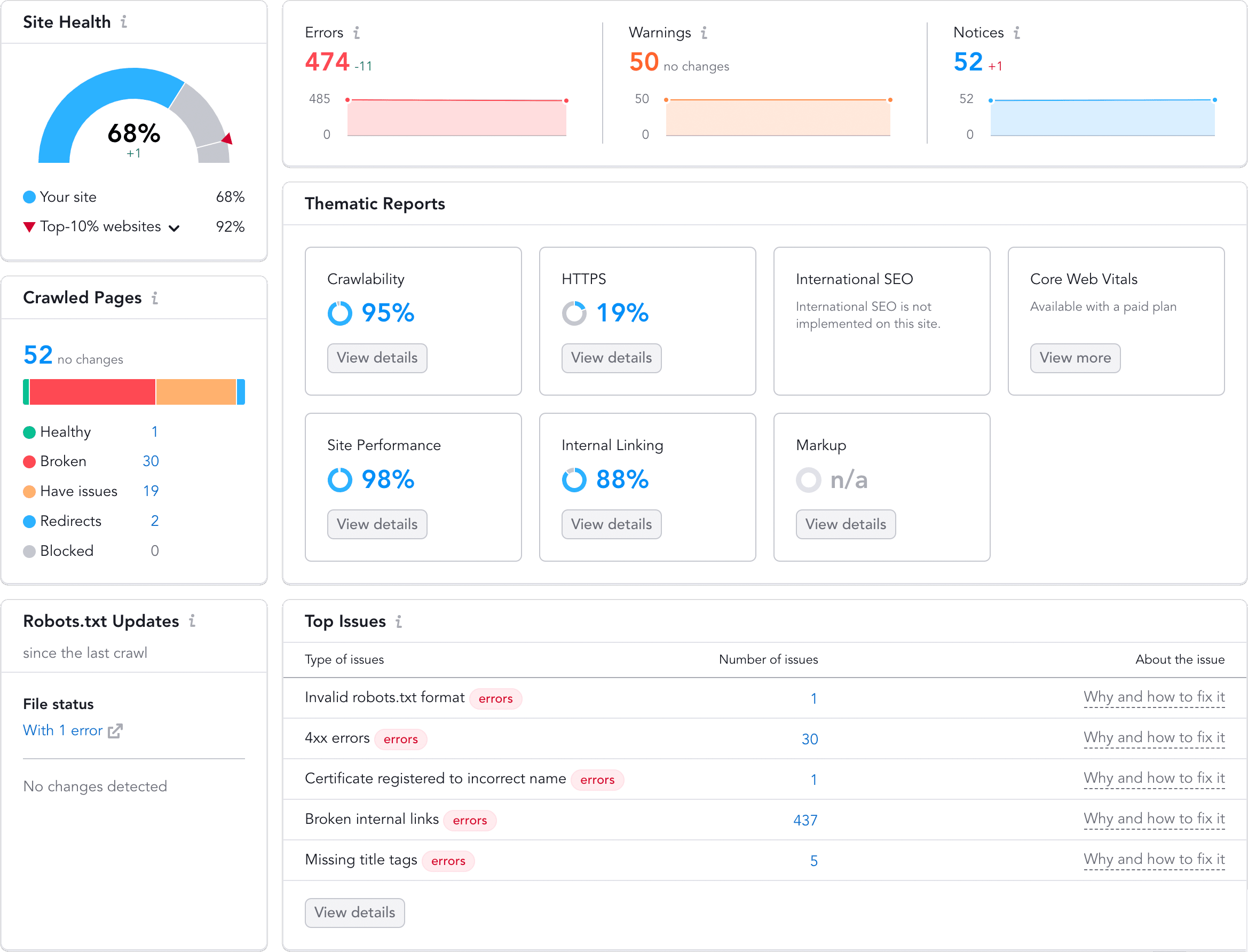Click the Top Issues info icon
The width and height of the screenshot is (1248, 952).
[399, 621]
